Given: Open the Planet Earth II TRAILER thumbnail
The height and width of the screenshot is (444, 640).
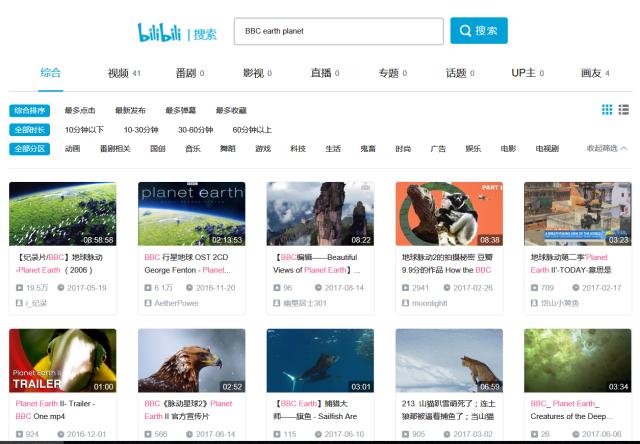Looking at the screenshot, I should tap(62, 361).
